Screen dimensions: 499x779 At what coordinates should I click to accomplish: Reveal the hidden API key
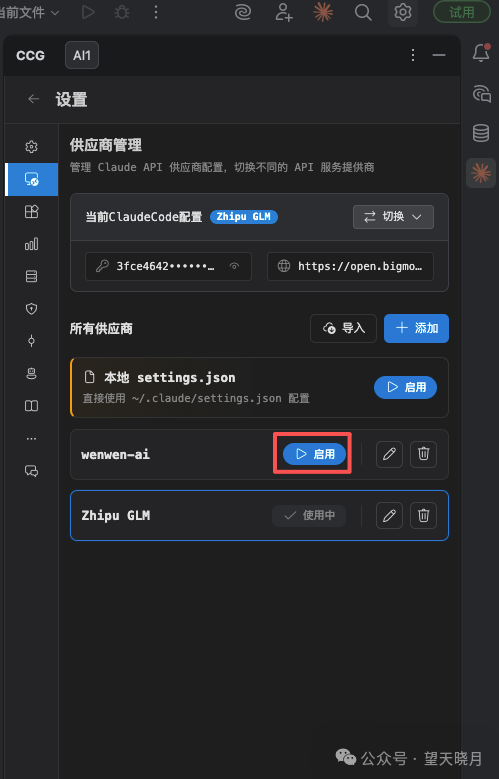click(x=234, y=266)
